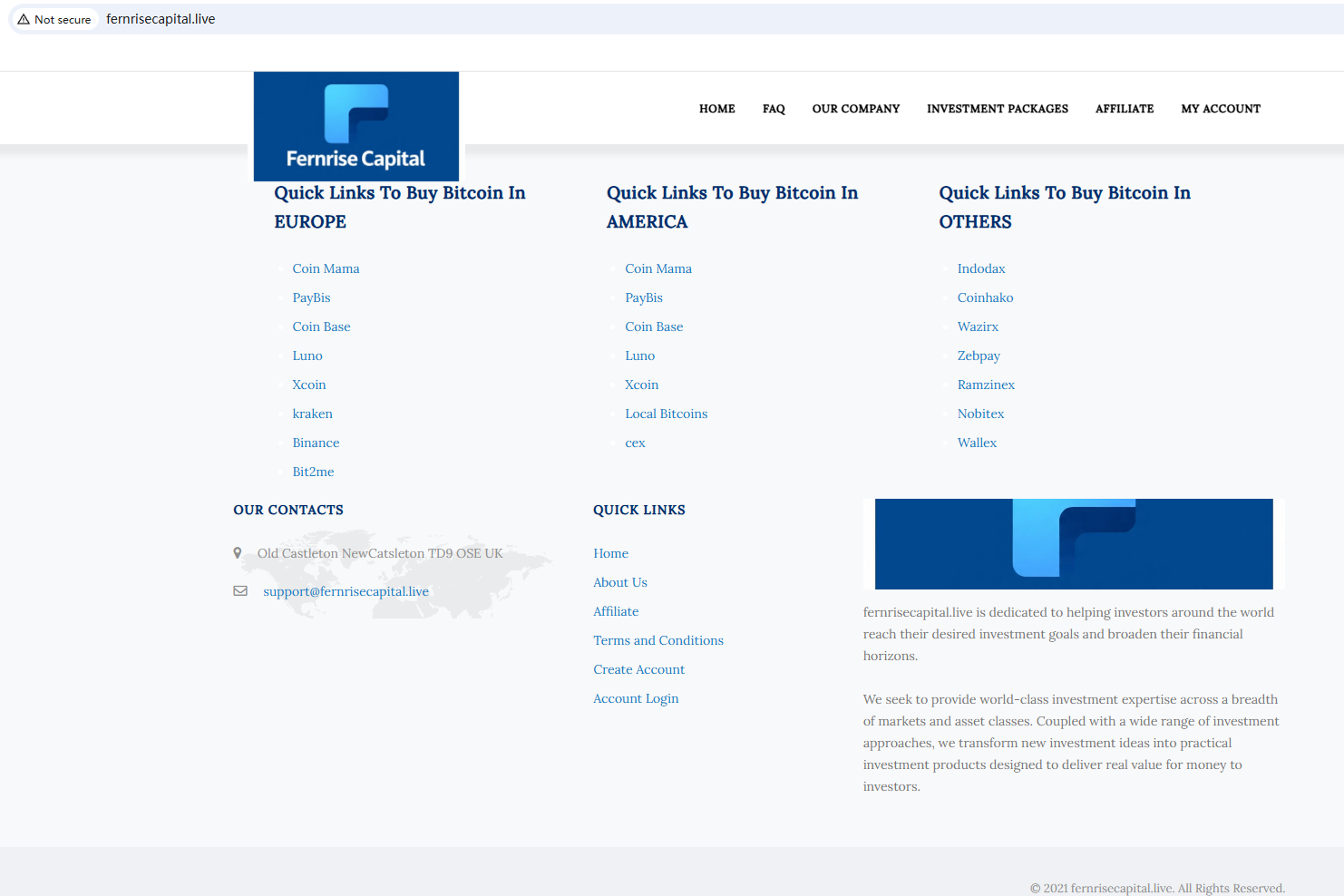1344x896 pixels.
Task: Click the support email address link
Action: [346, 591]
